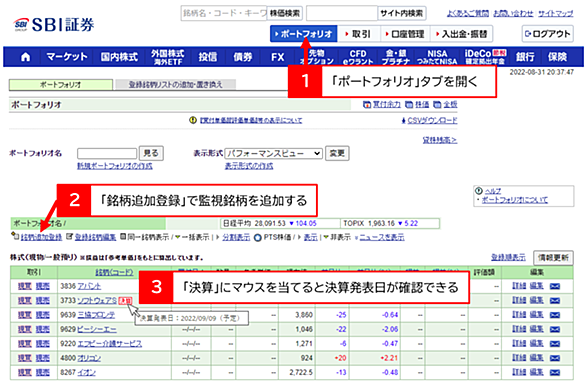Open the 新規ポートフォリオの作成 link
586x383 pixels.
pos(115,166)
